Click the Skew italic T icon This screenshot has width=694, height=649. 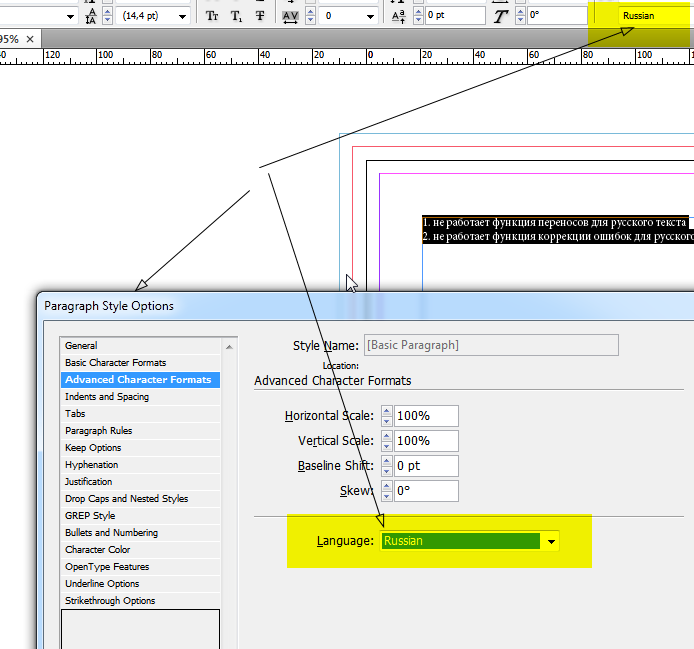(x=501, y=16)
